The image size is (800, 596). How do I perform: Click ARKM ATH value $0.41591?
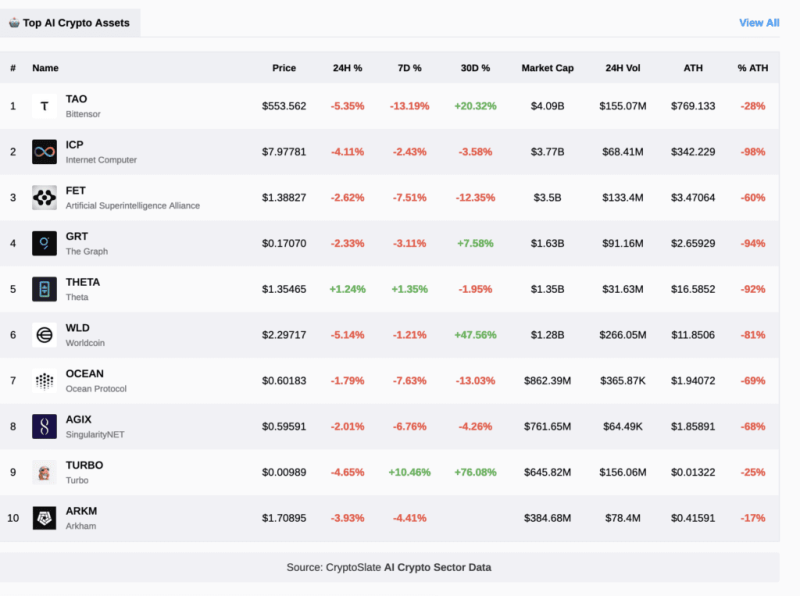(693, 518)
